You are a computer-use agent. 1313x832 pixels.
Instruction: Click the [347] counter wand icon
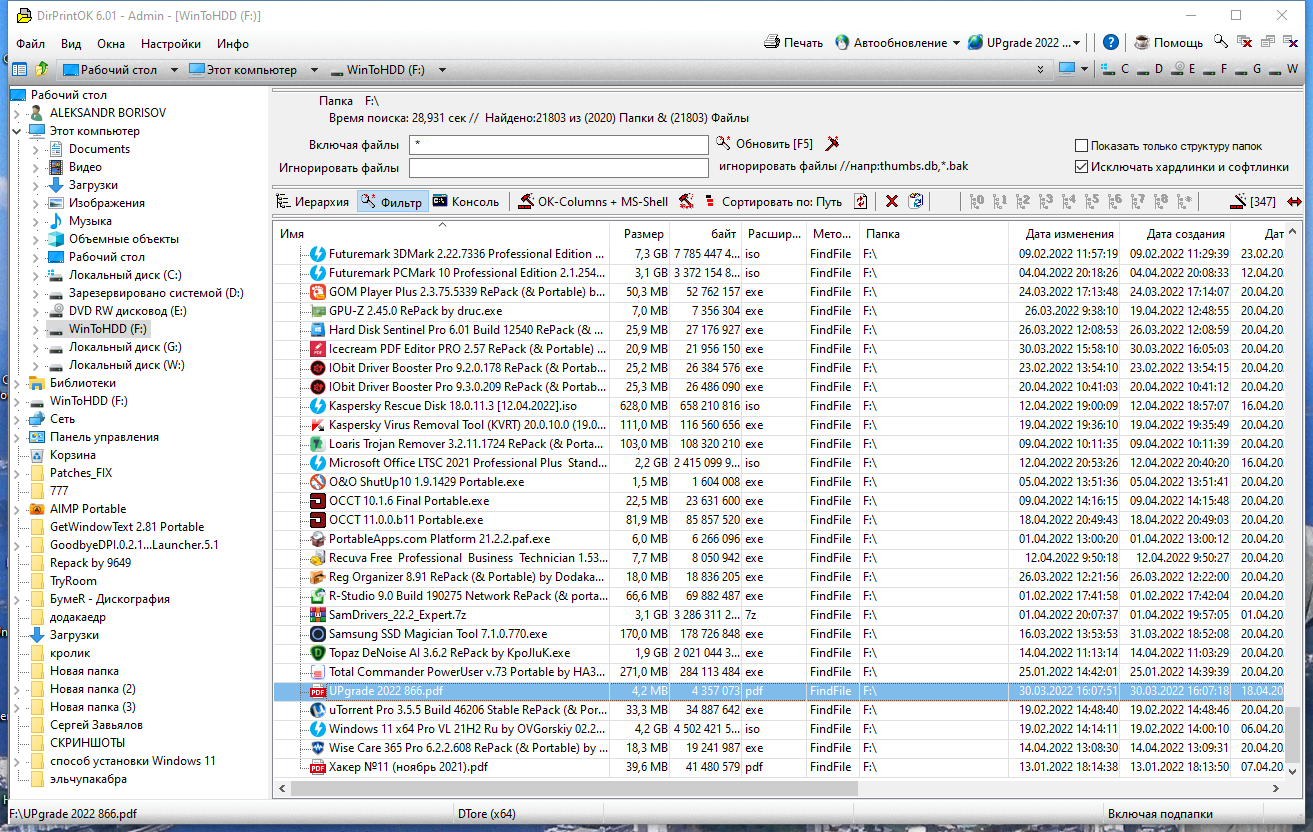coord(1240,200)
